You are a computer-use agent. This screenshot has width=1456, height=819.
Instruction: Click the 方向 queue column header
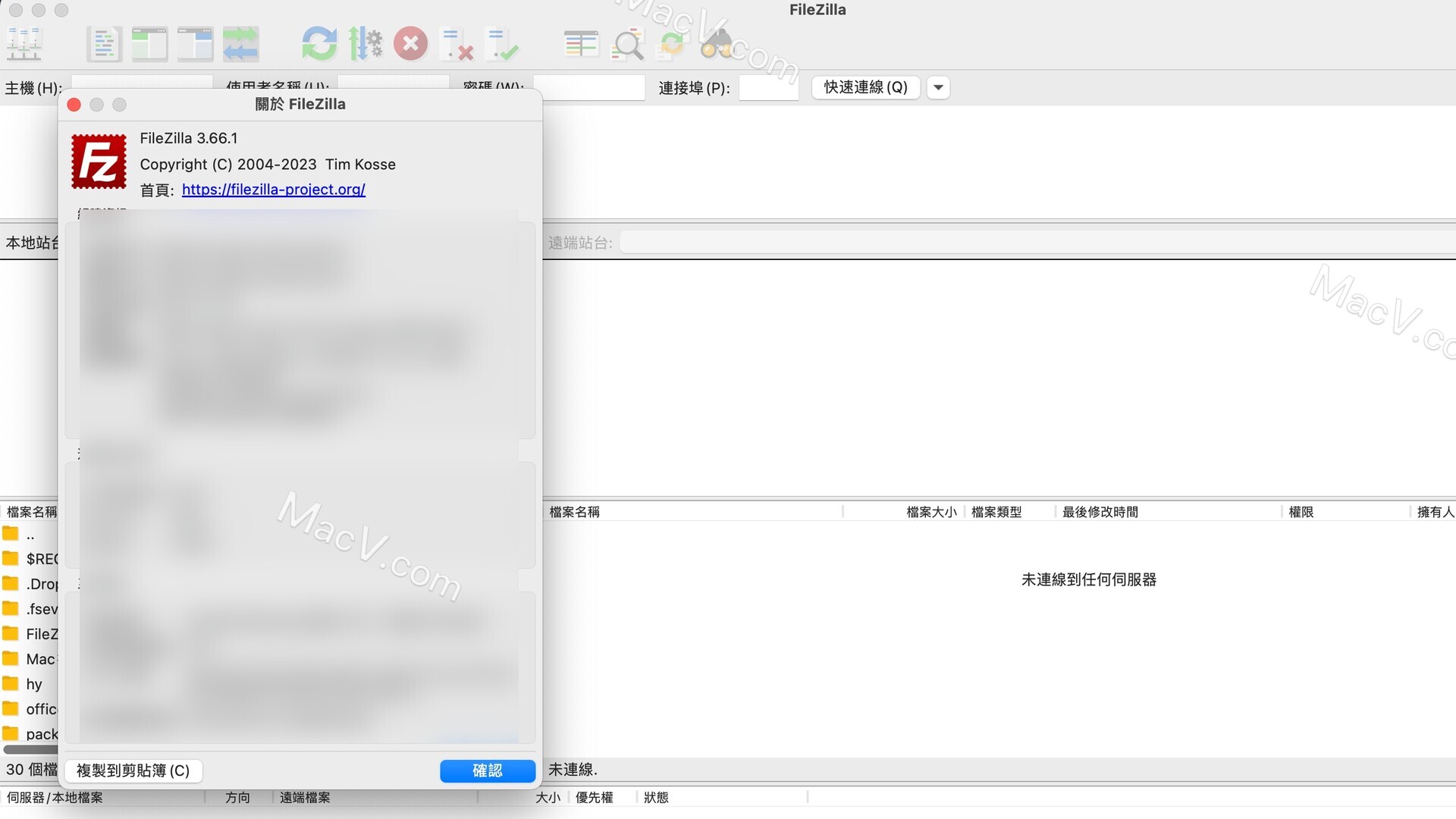pos(238,797)
